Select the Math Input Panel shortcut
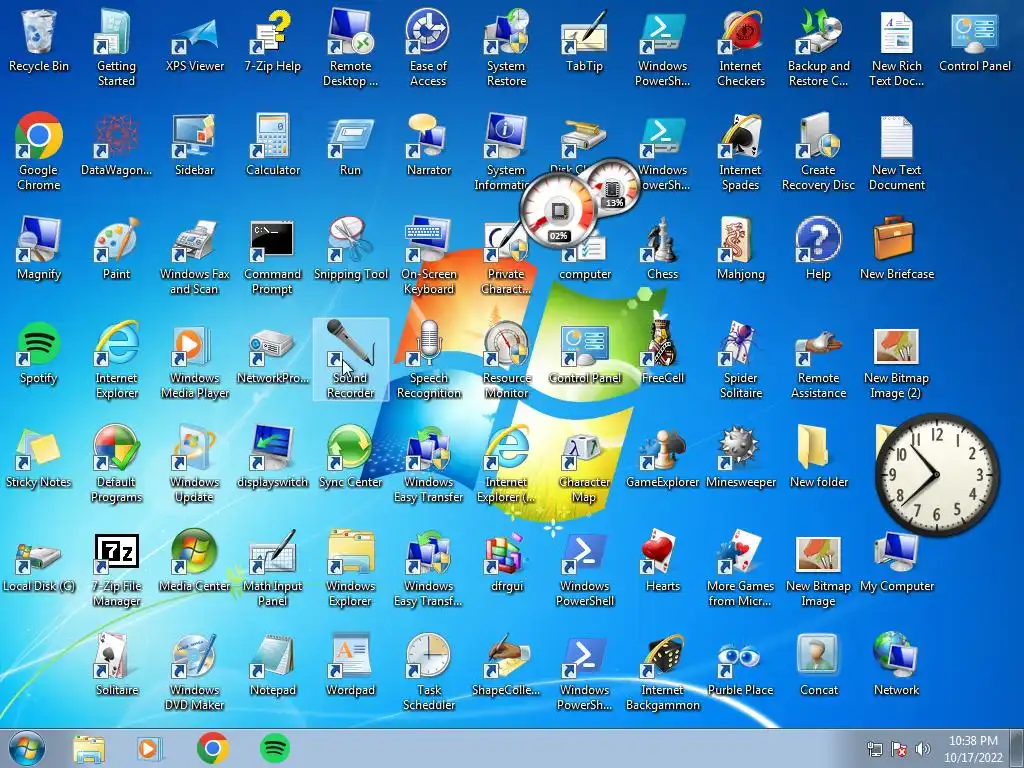 272,552
